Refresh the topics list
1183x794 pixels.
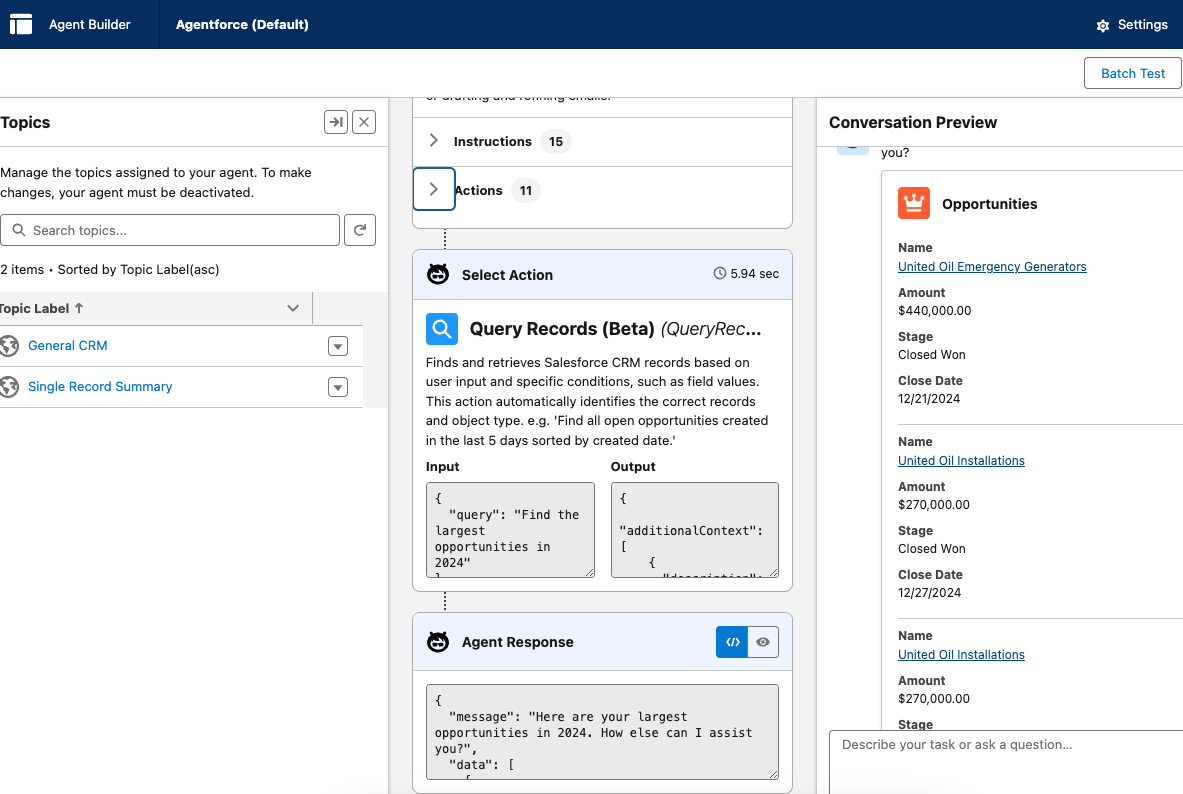tap(360, 230)
